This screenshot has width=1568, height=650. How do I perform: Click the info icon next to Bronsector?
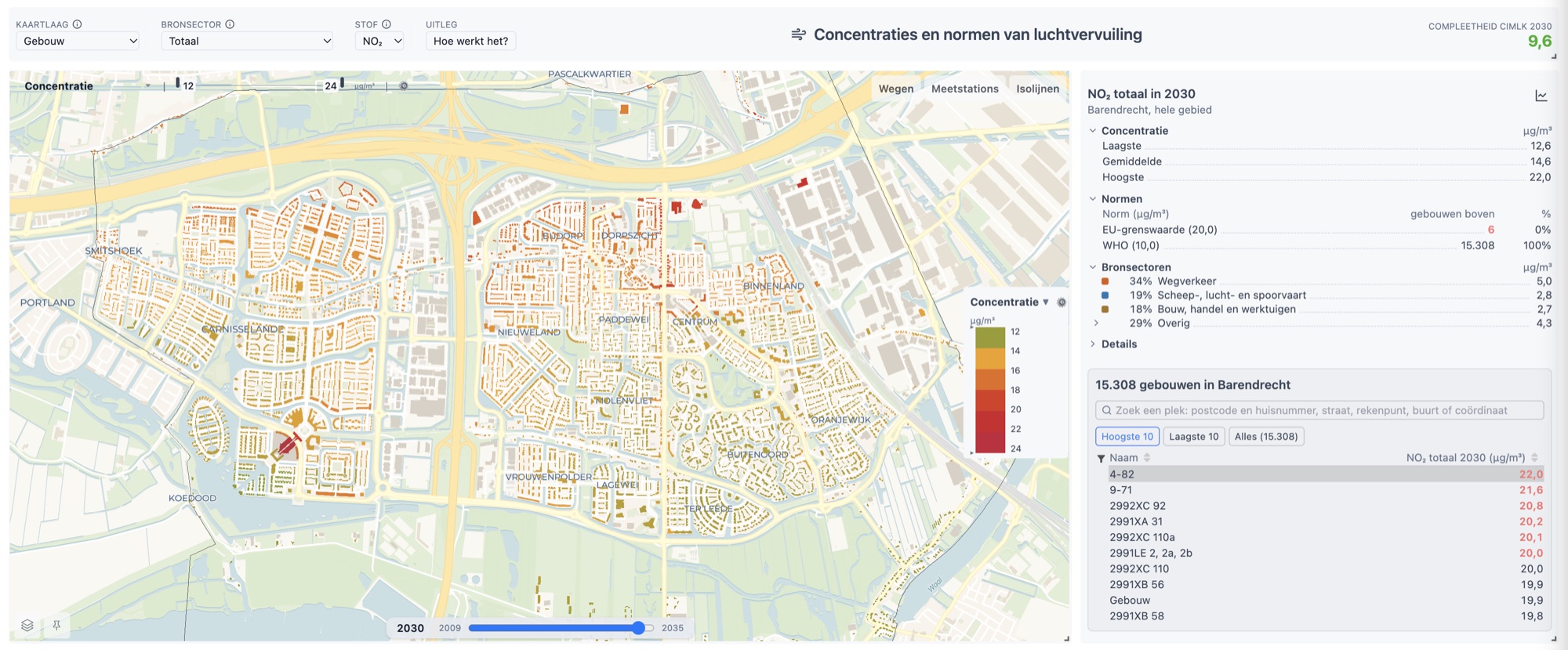[230, 24]
